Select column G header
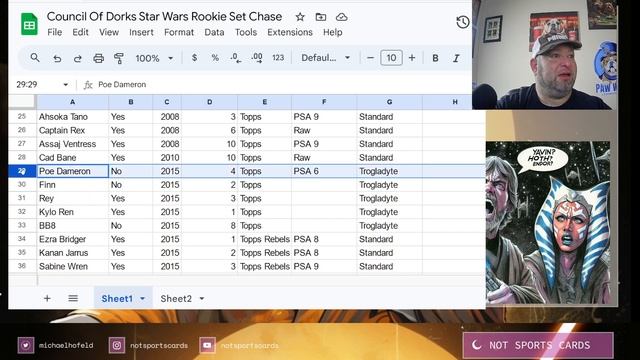Viewport: 640px width, 360px height. point(389,102)
